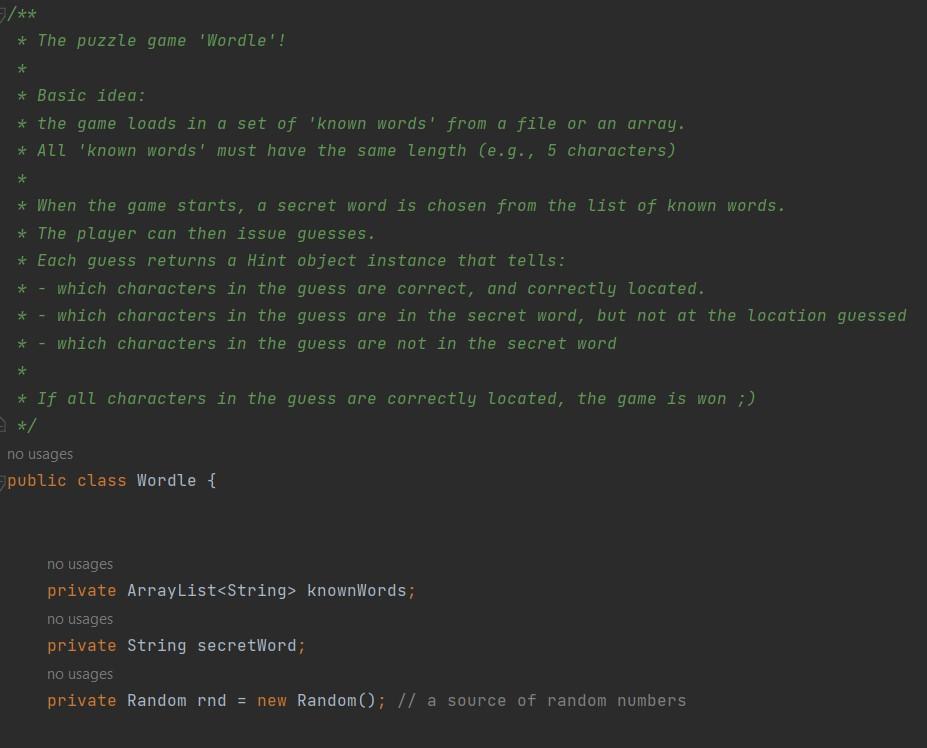Click the Random() constructor call
Image resolution: width=927 pixels, height=748 pixels.
pyautogui.click(x=336, y=701)
